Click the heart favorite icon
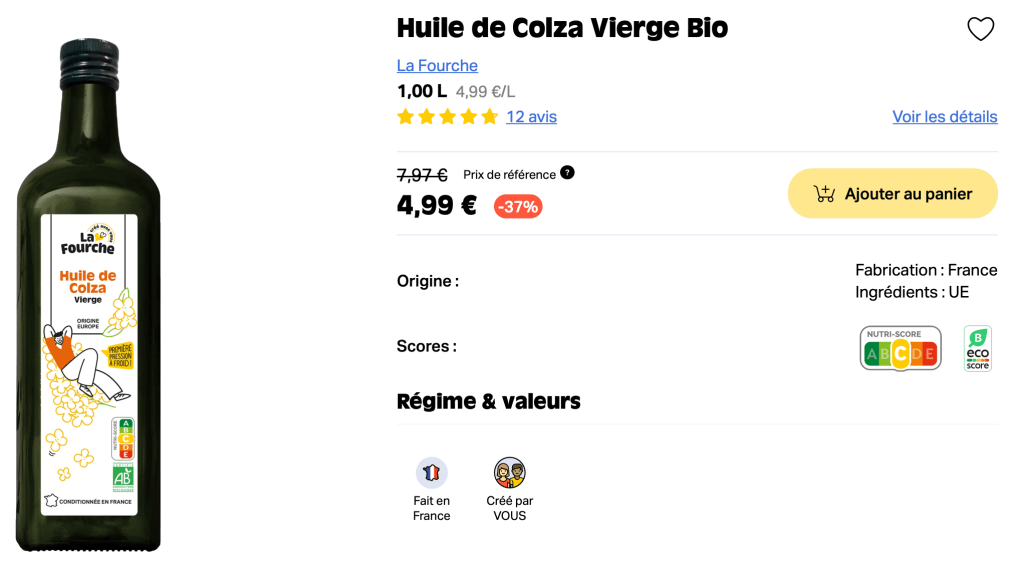 (x=980, y=29)
